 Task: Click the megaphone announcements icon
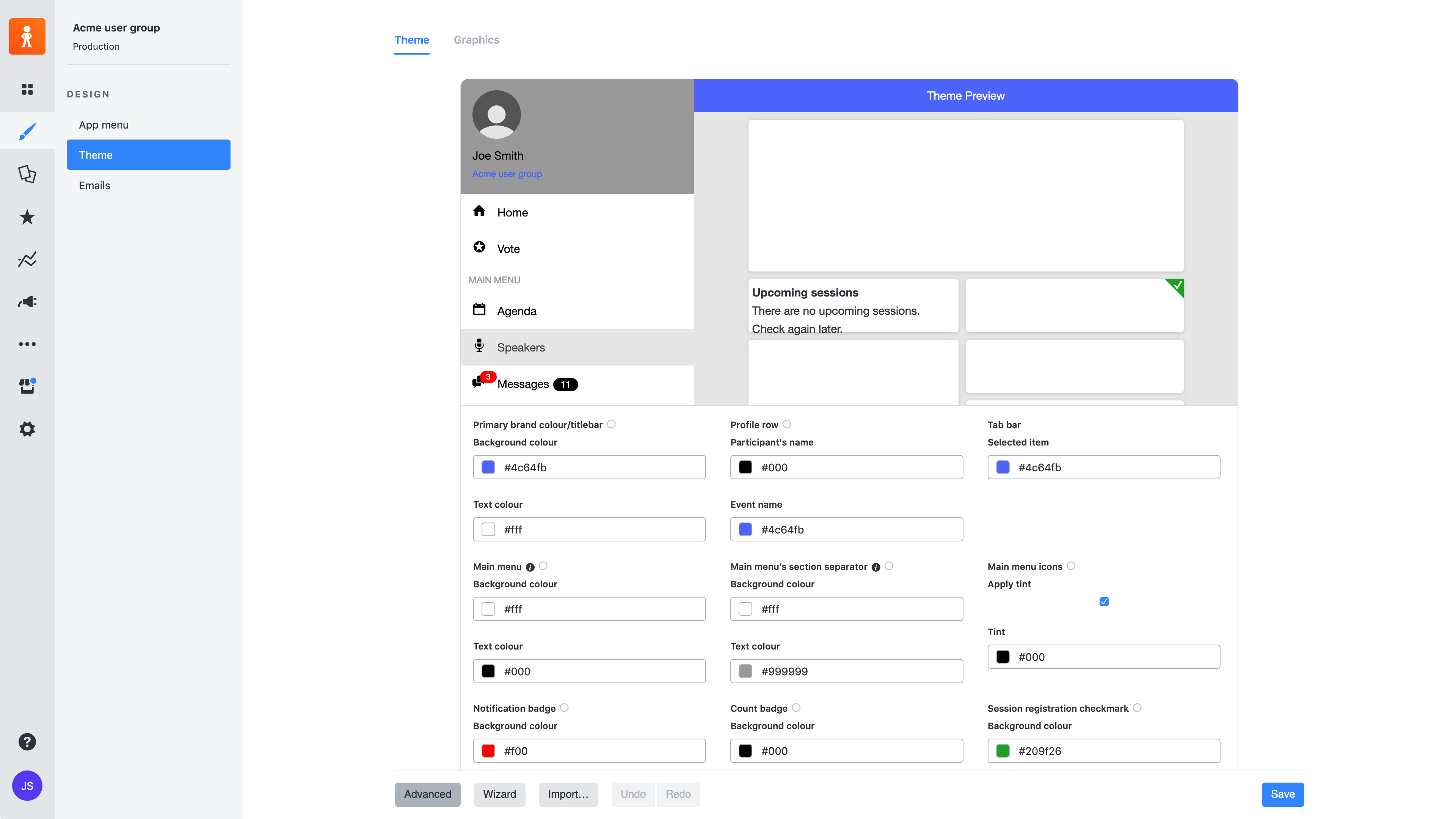[27, 302]
